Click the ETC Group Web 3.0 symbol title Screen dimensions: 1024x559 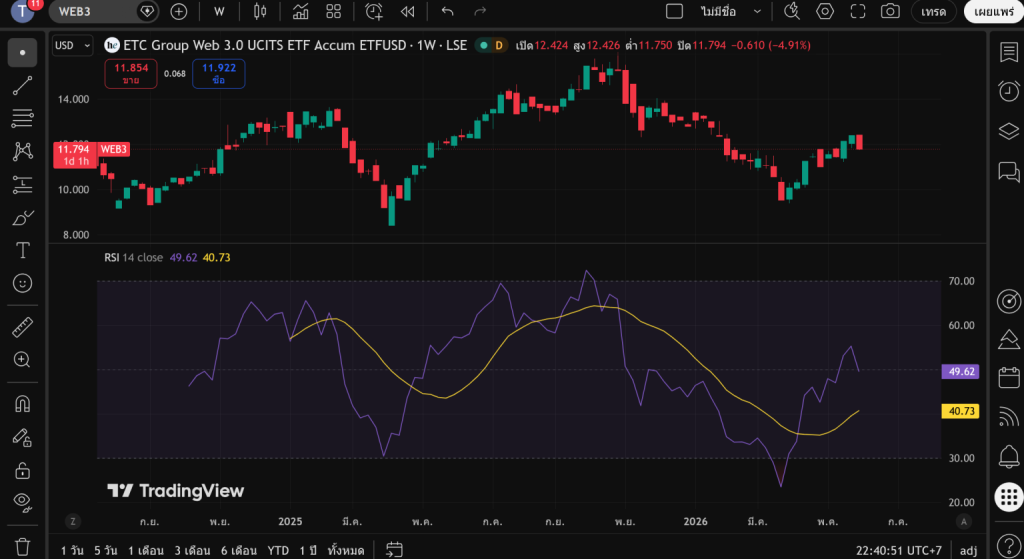tap(295, 45)
